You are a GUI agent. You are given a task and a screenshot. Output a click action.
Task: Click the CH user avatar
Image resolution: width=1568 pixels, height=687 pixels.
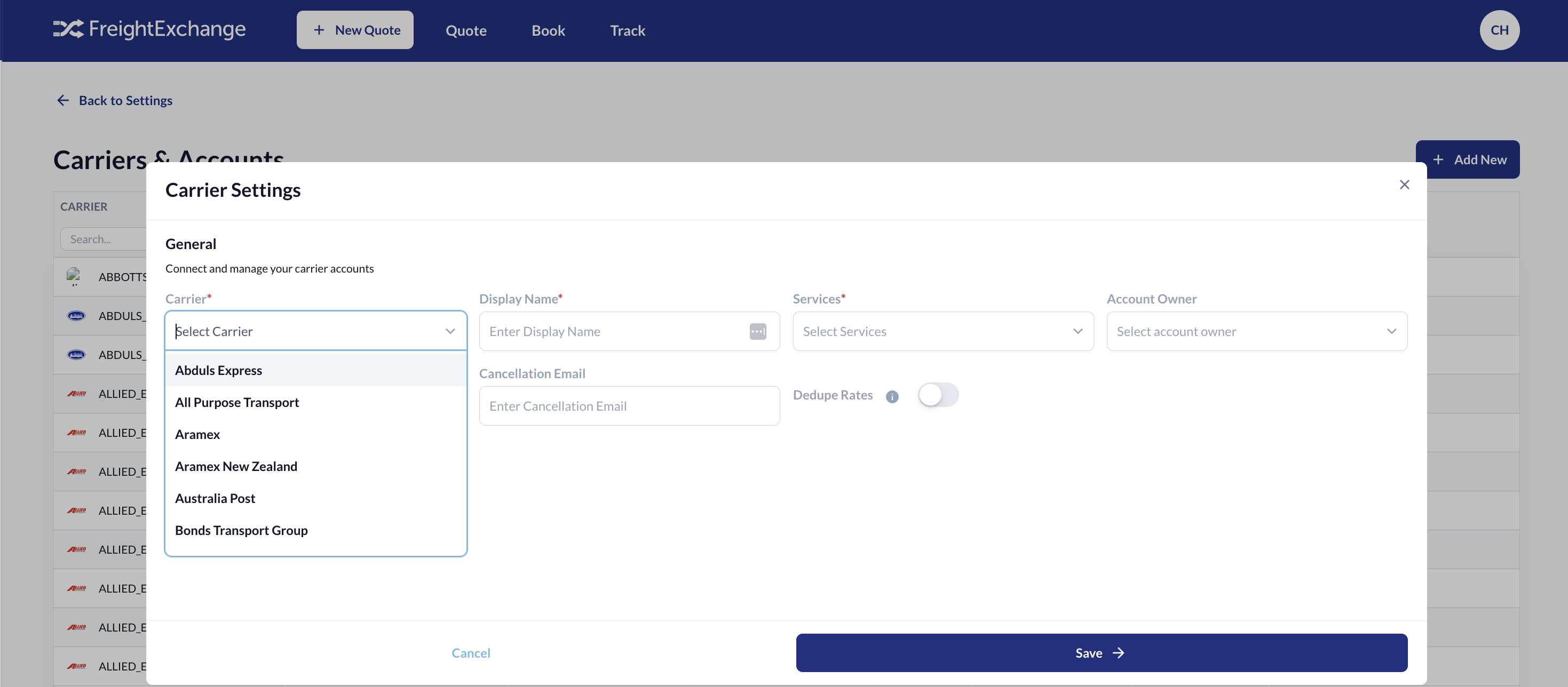[1499, 30]
